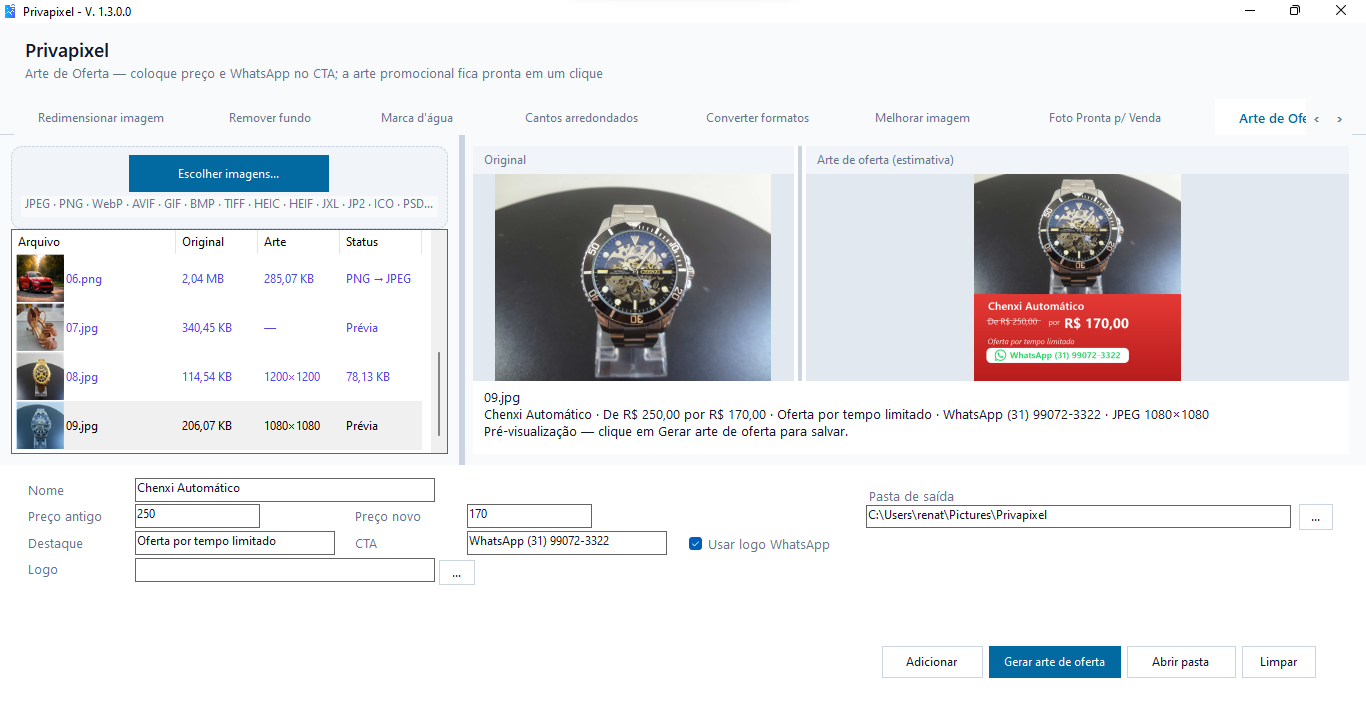Go to the Cantos arredondados tab
The height and width of the screenshot is (718, 1366).
tap(582, 118)
